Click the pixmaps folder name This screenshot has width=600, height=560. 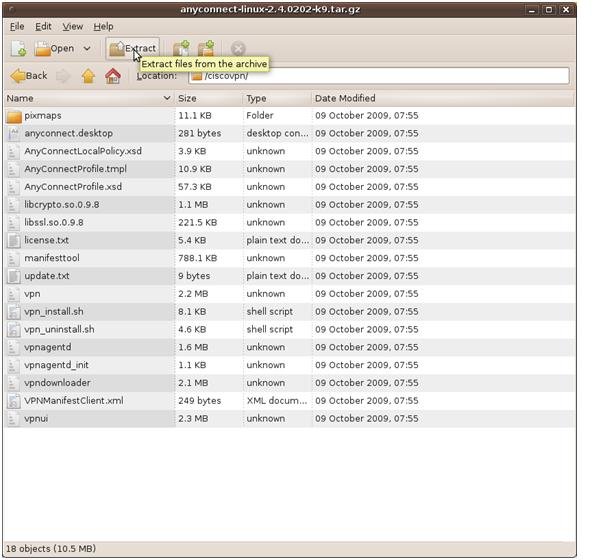(43, 116)
